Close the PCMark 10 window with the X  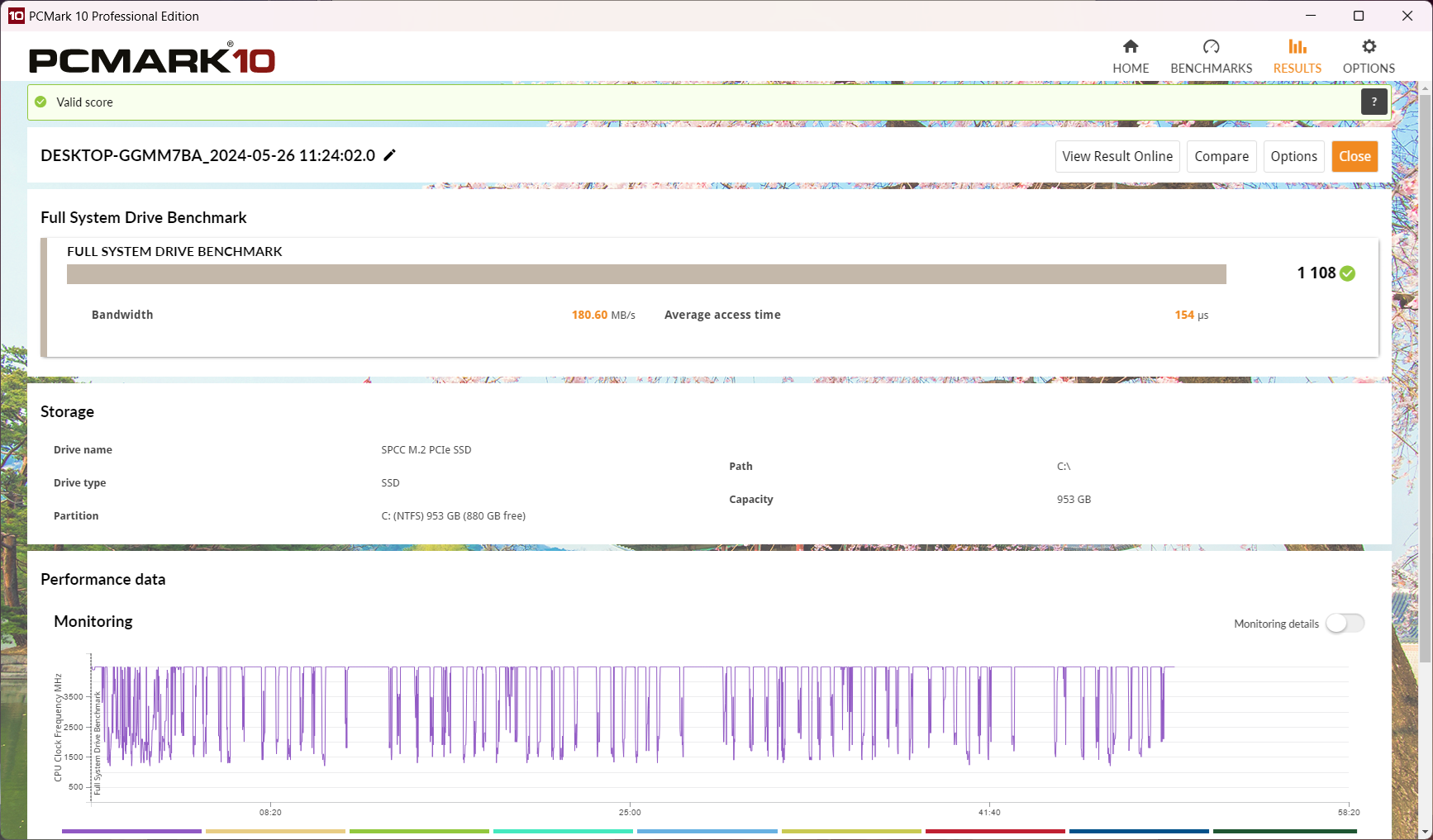(x=1407, y=16)
